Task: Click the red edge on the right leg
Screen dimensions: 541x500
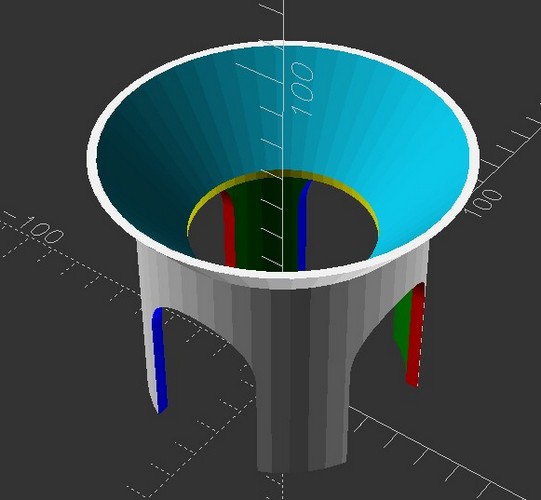Action: 415,335
